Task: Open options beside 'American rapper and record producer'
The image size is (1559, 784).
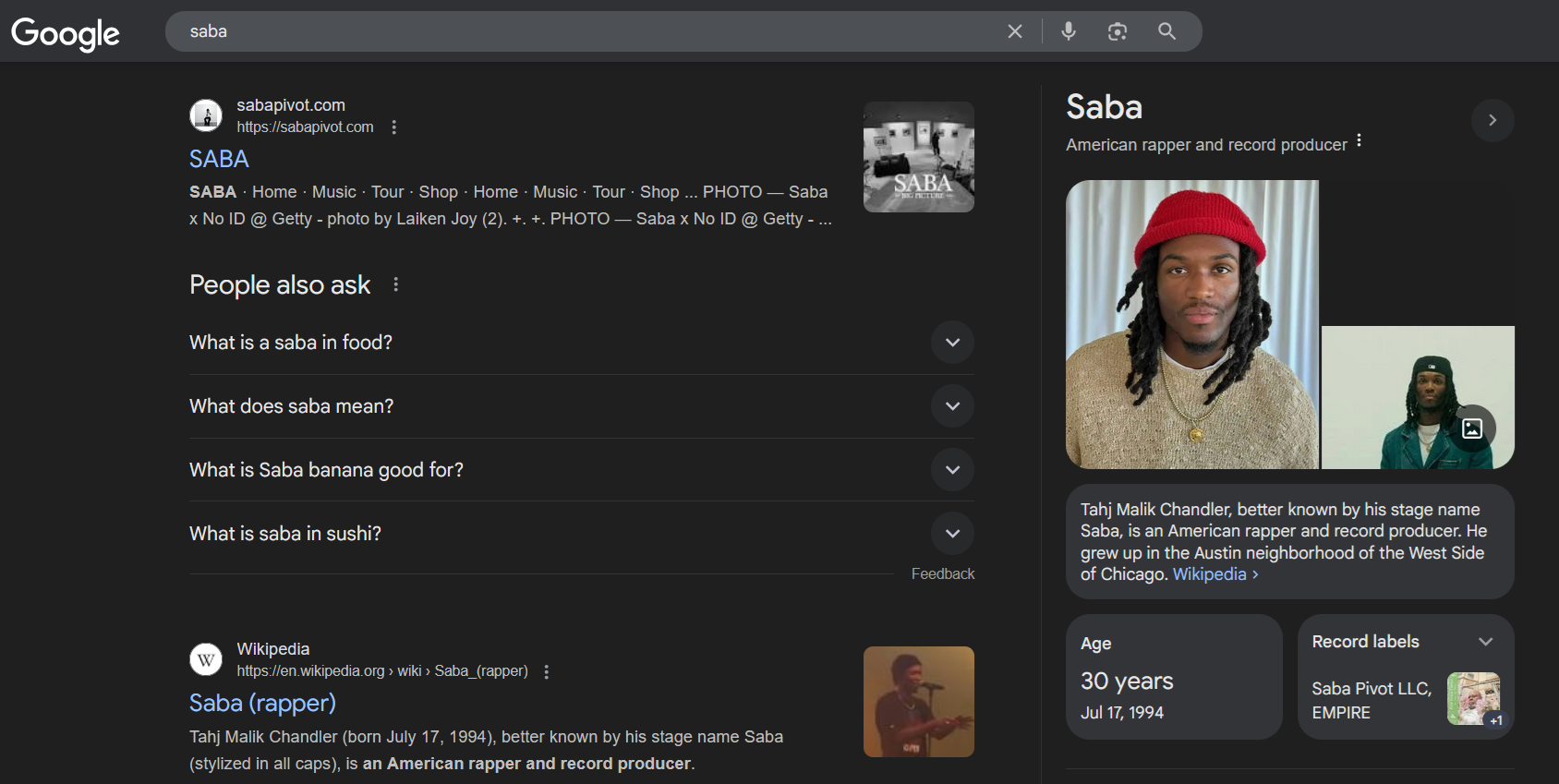Action: [x=1359, y=141]
